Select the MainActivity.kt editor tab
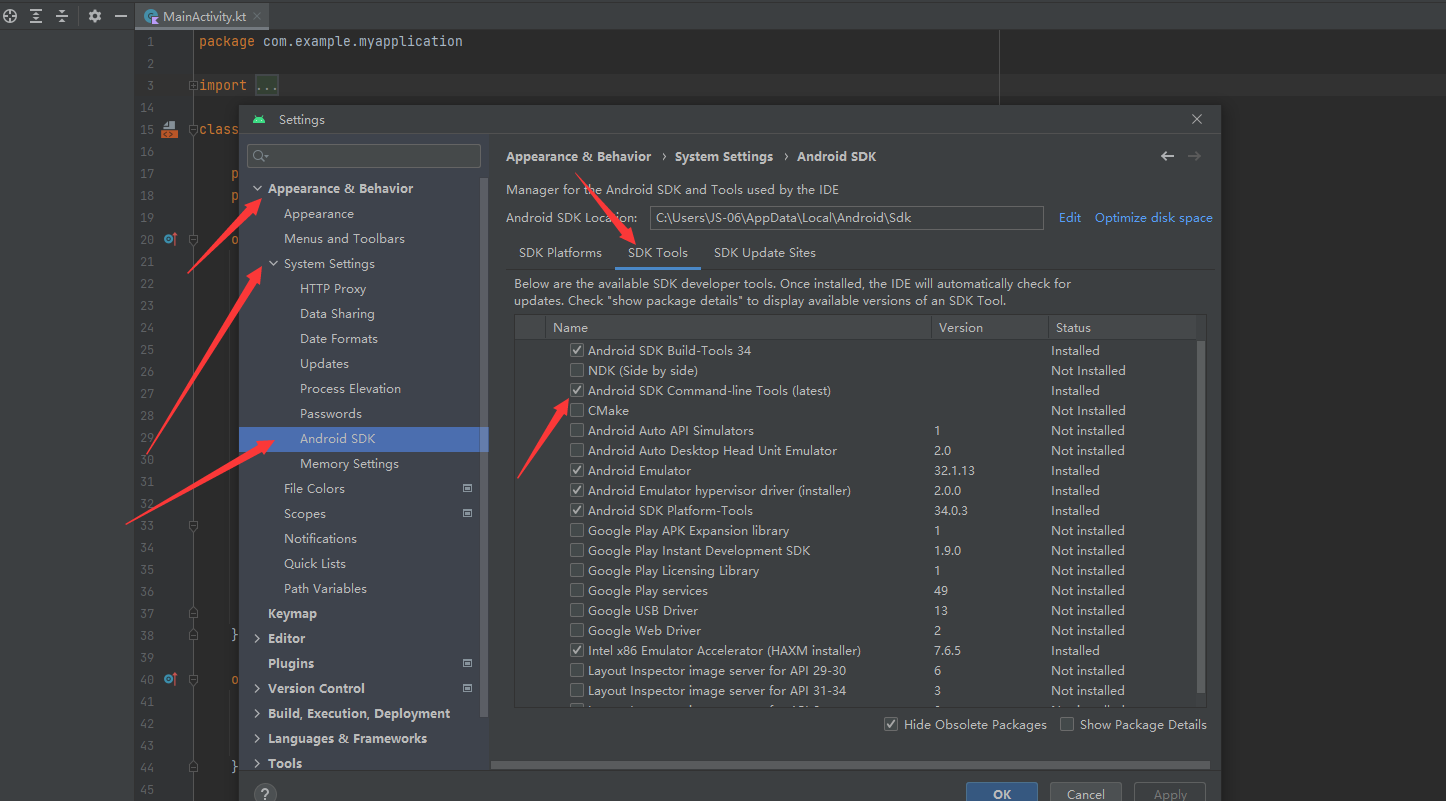 tap(201, 17)
